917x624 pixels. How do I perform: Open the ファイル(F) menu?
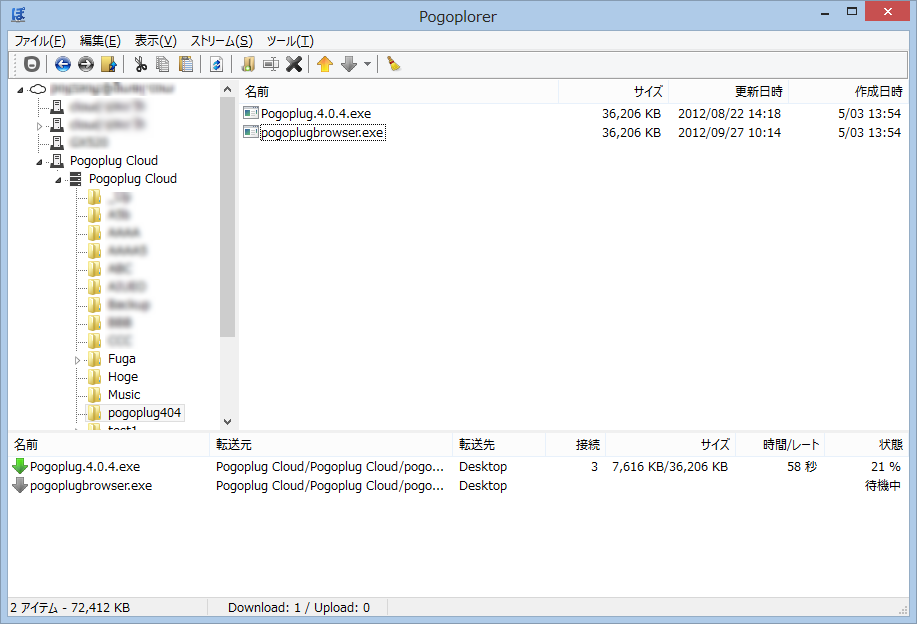40,41
